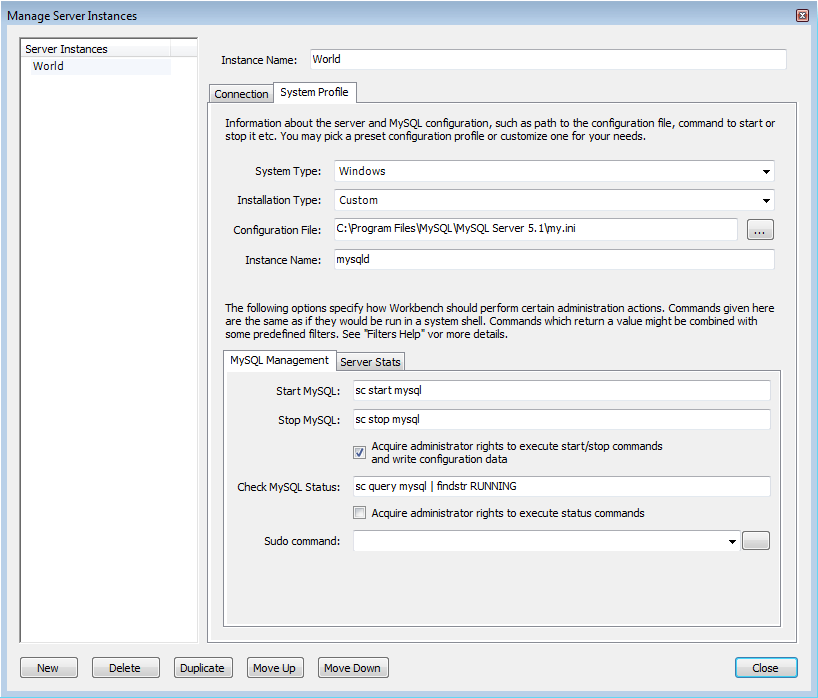
Task: Edit the Start MySQL command field
Action: (x=560, y=390)
